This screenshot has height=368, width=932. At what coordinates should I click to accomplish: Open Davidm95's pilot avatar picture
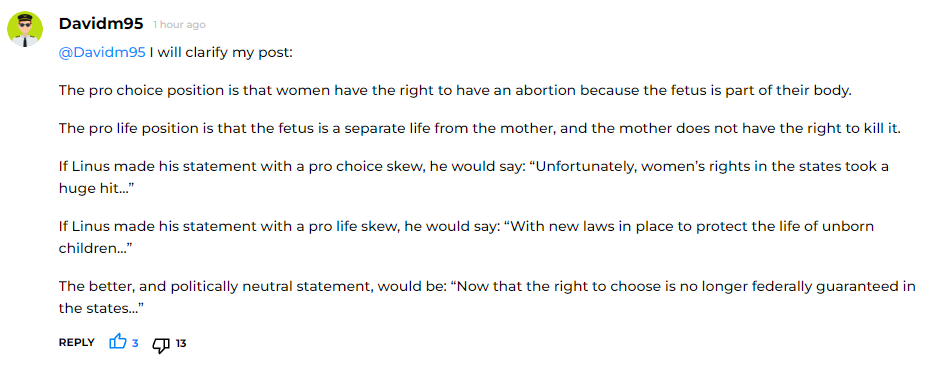coord(25,29)
